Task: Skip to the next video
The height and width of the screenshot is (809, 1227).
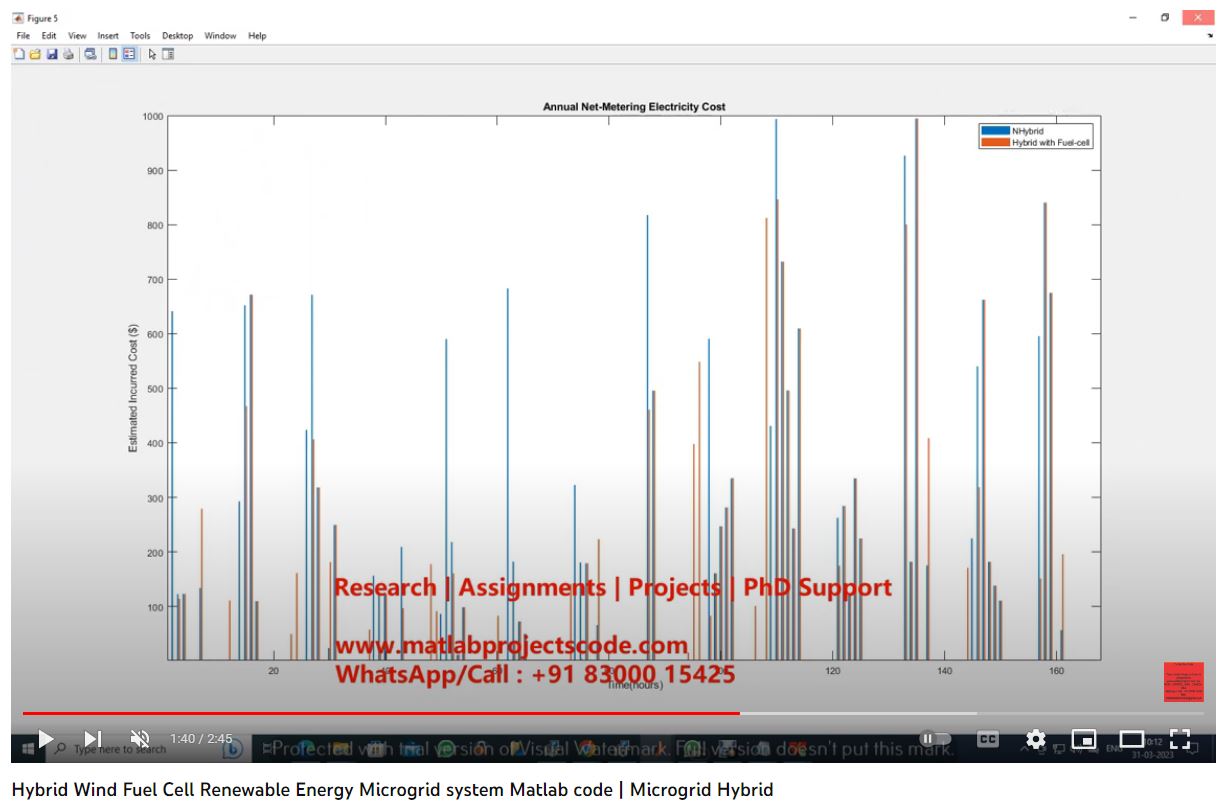Action: (x=92, y=739)
